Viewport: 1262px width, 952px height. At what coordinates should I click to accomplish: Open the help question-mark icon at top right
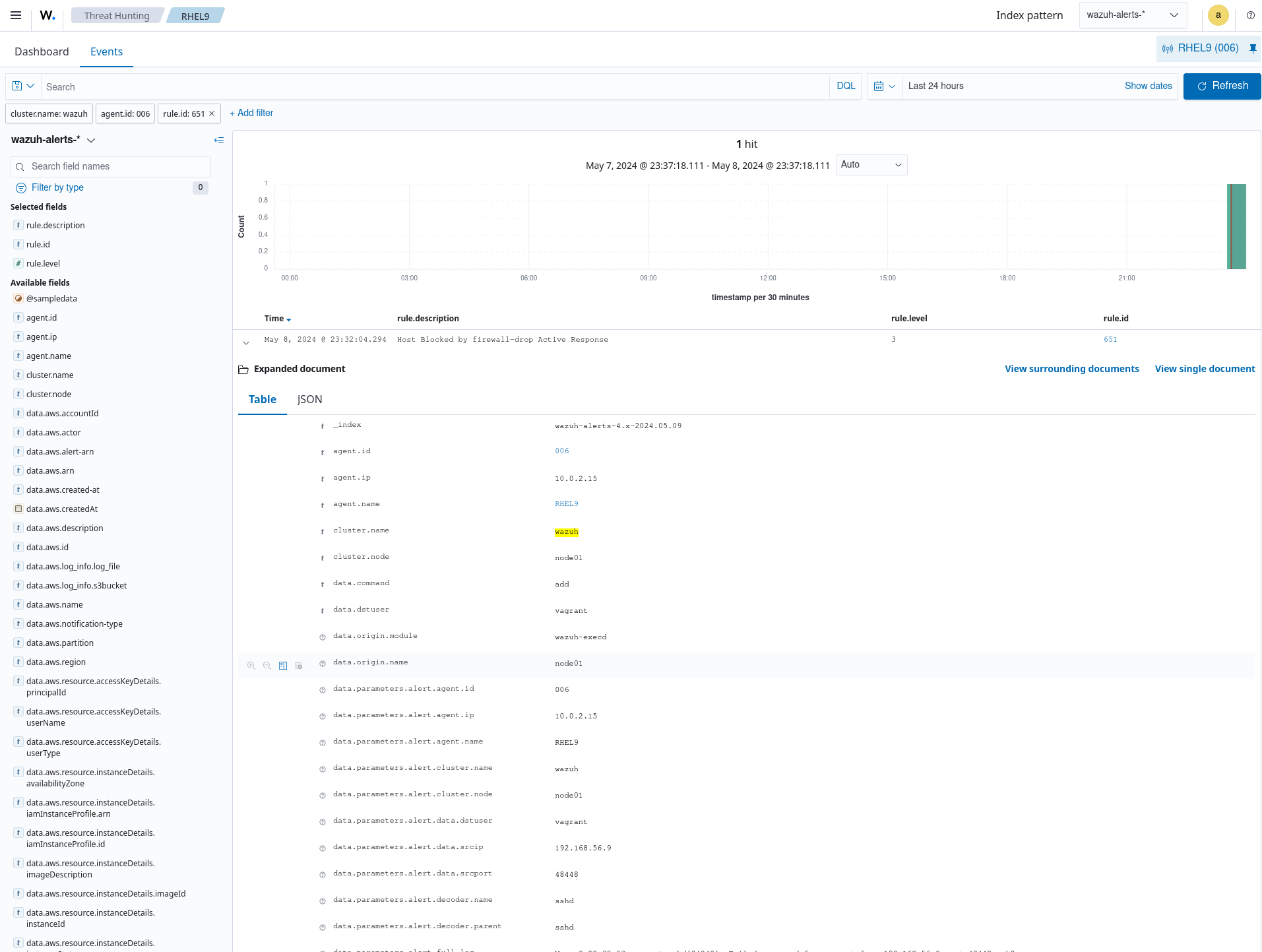pyautogui.click(x=1250, y=15)
